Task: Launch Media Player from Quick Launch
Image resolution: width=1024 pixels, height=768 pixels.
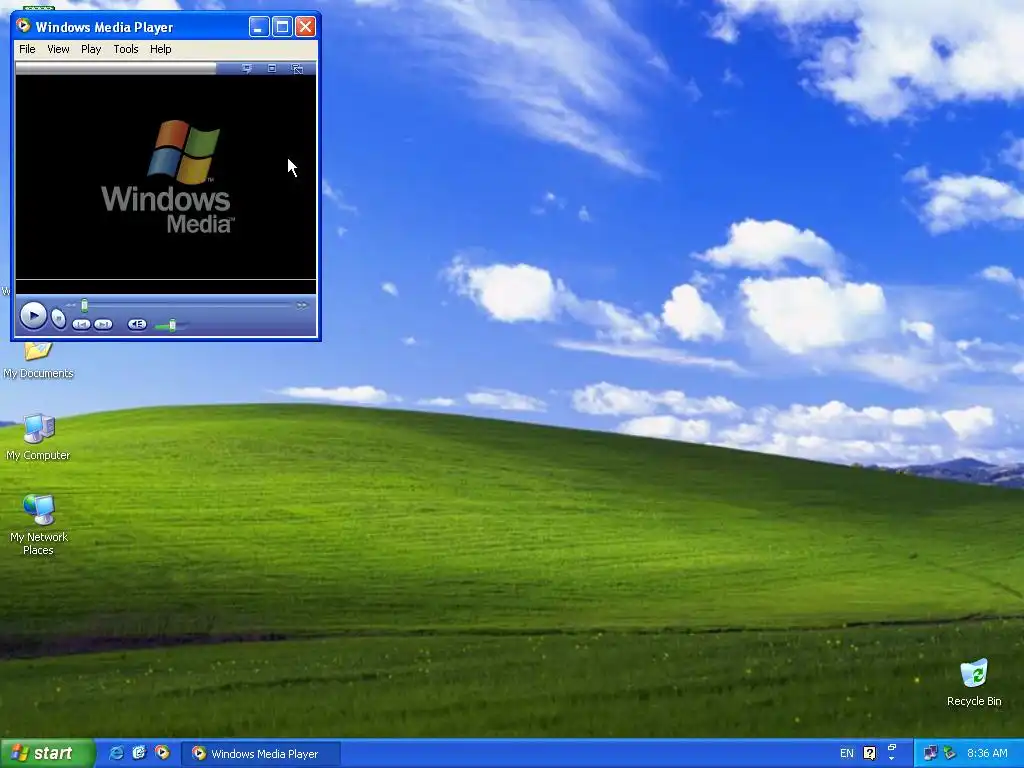Action: 162,753
